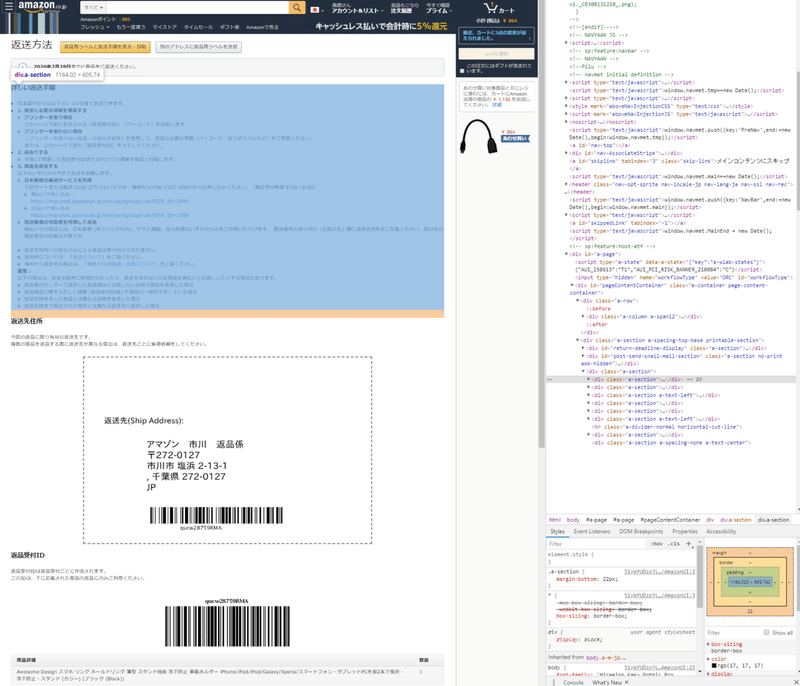This screenshot has width=800, height=686.
Task: Open the Sell on Amazon nav link
Action: click(x=262, y=27)
